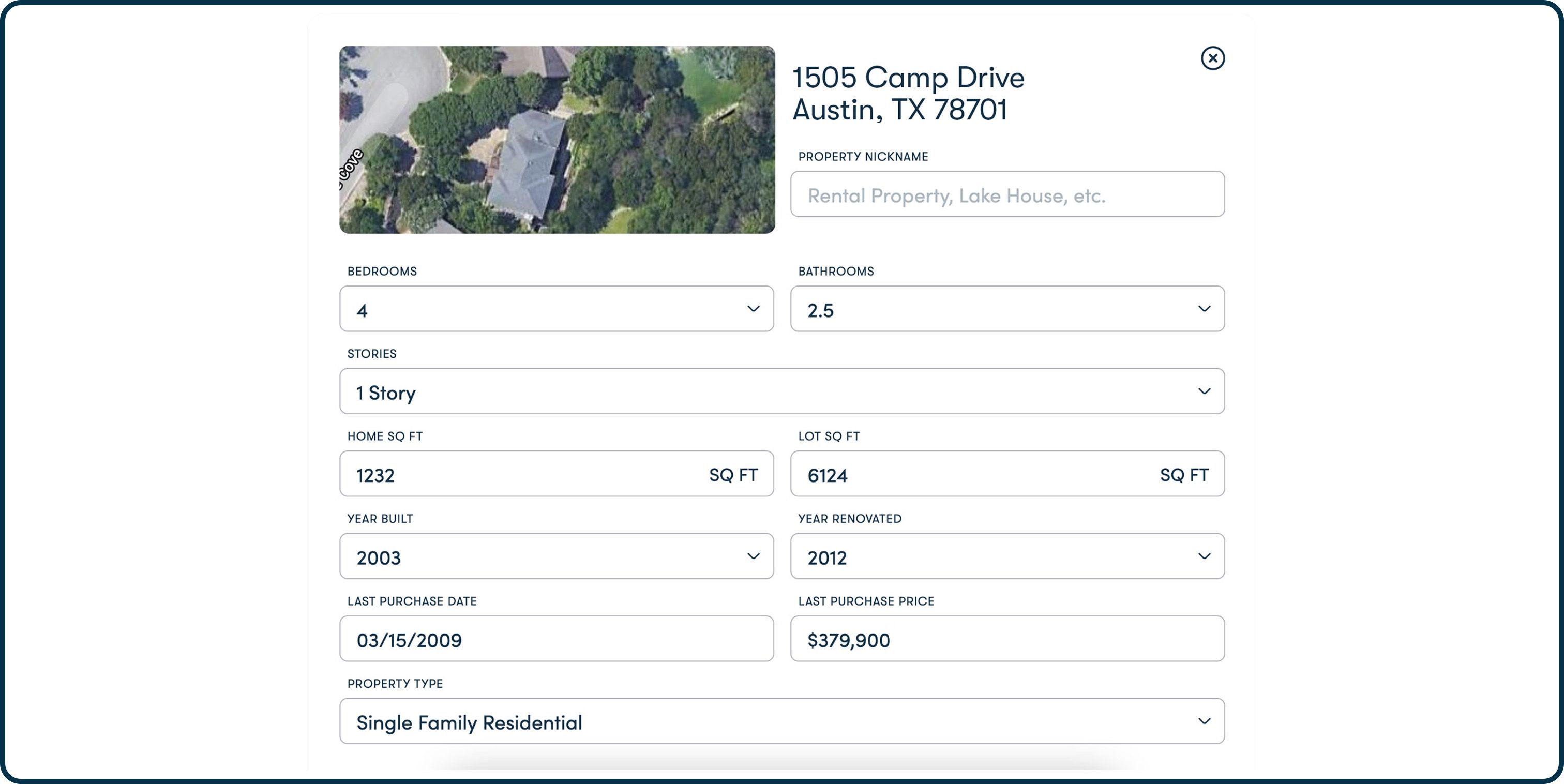This screenshot has height=784, width=1564.
Task: Click the LAST PURCHASE PRICE label
Action: (x=866, y=602)
